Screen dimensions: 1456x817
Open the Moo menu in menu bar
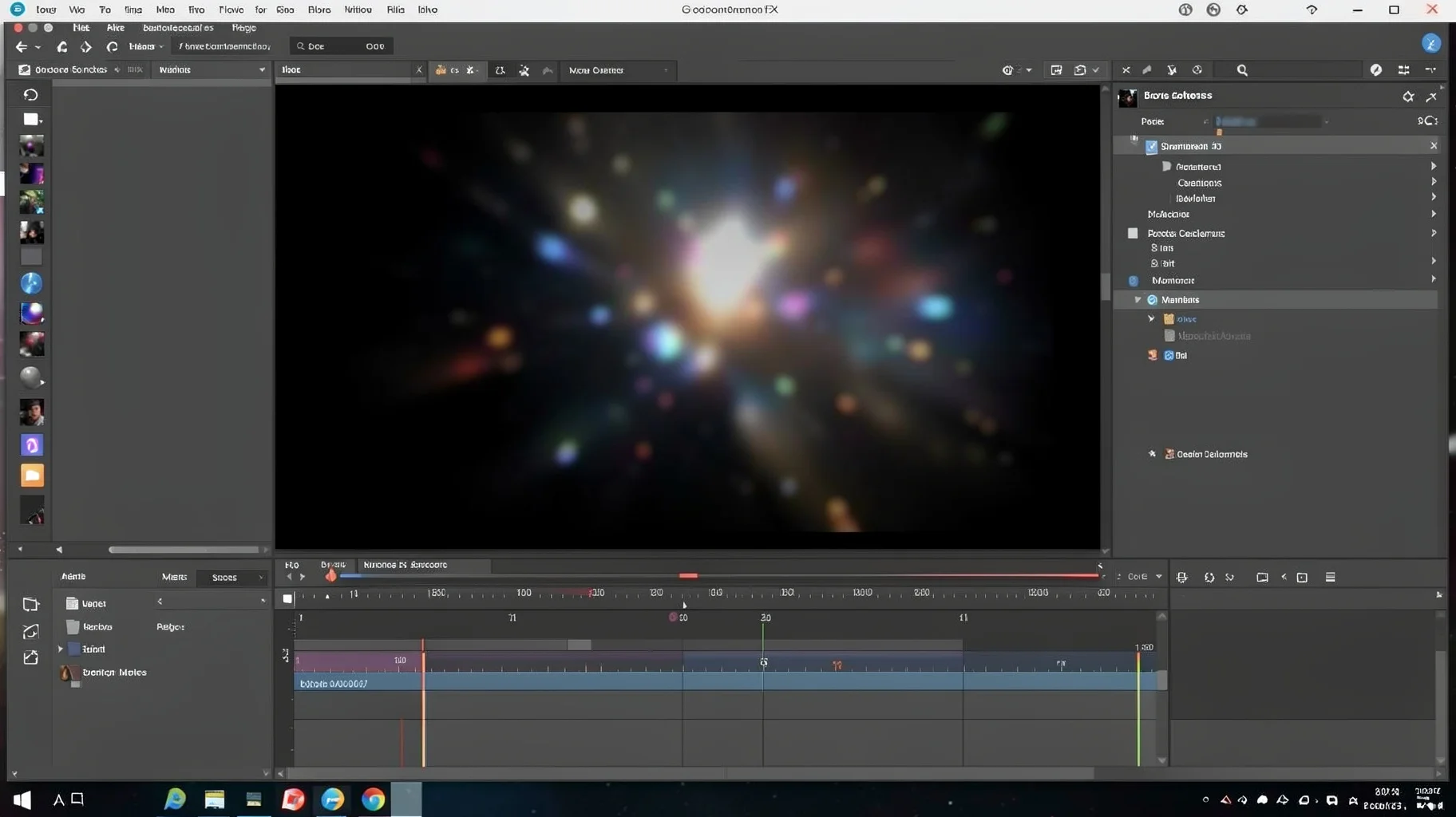click(x=165, y=10)
